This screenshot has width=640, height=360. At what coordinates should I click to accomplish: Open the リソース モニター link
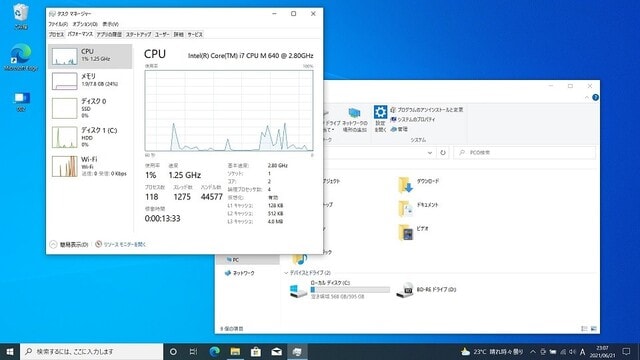click(x=120, y=244)
